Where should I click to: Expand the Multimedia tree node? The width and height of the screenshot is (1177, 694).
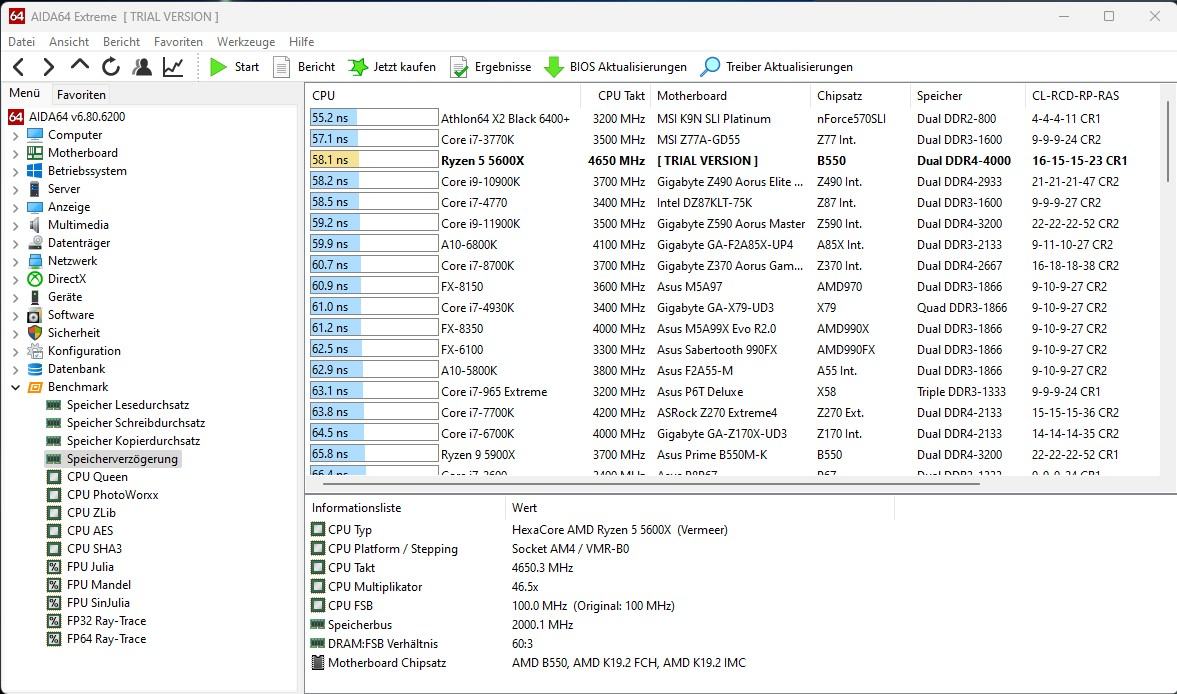[15, 225]
